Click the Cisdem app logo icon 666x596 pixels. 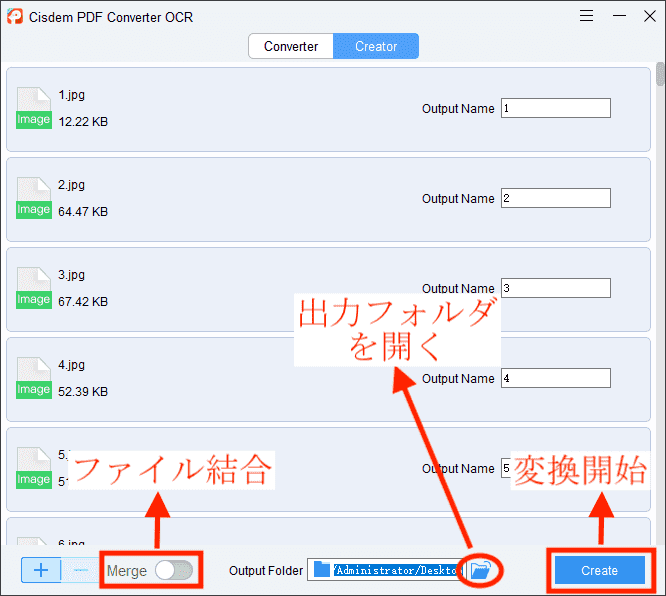(15, 17)
